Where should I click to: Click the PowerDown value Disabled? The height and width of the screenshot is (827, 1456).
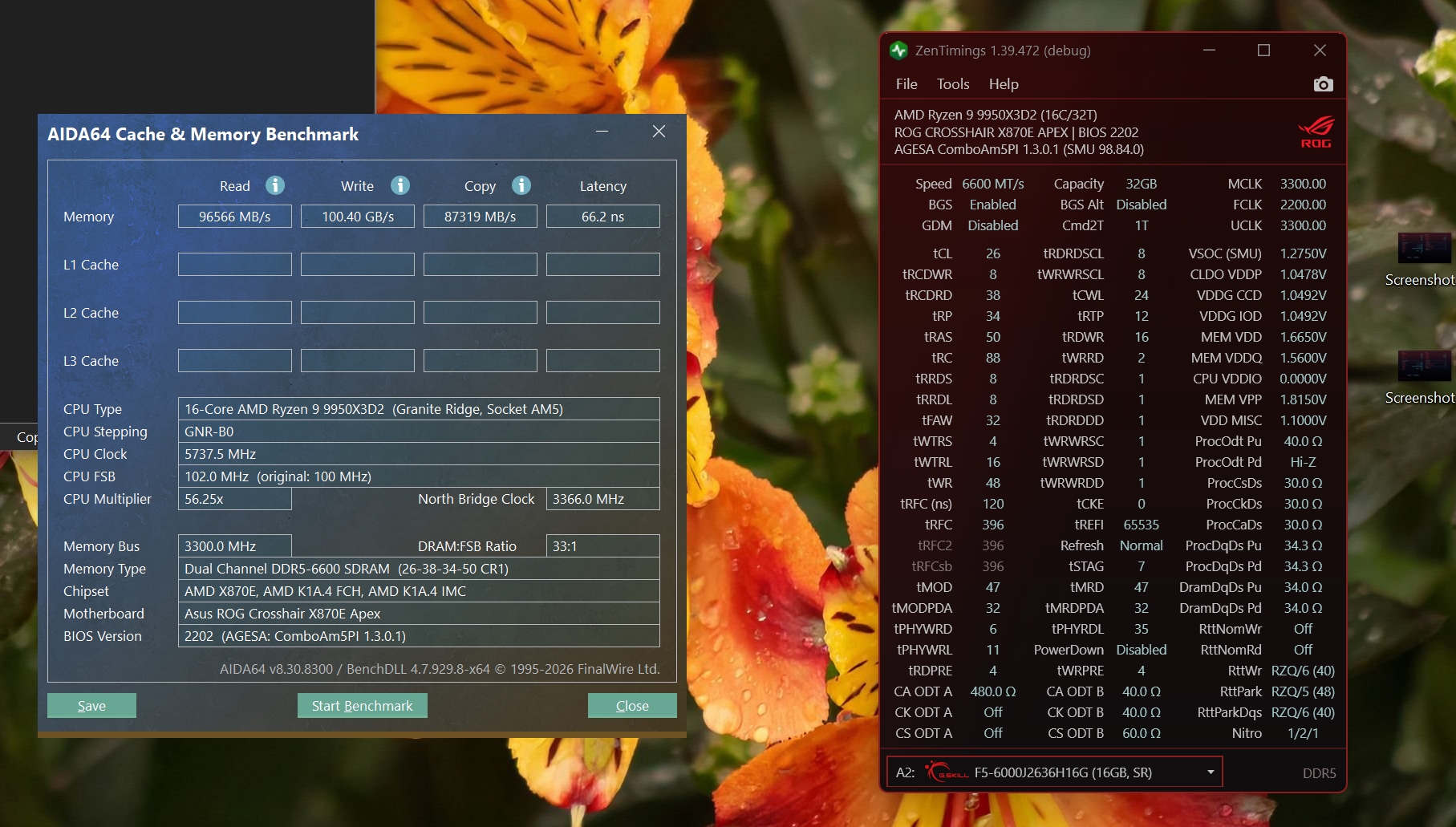1142,650
